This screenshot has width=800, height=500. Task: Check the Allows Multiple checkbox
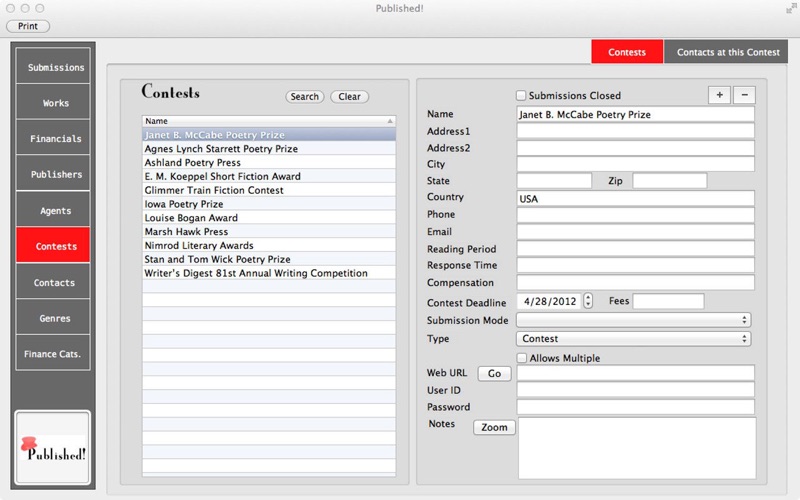(521, 358)
